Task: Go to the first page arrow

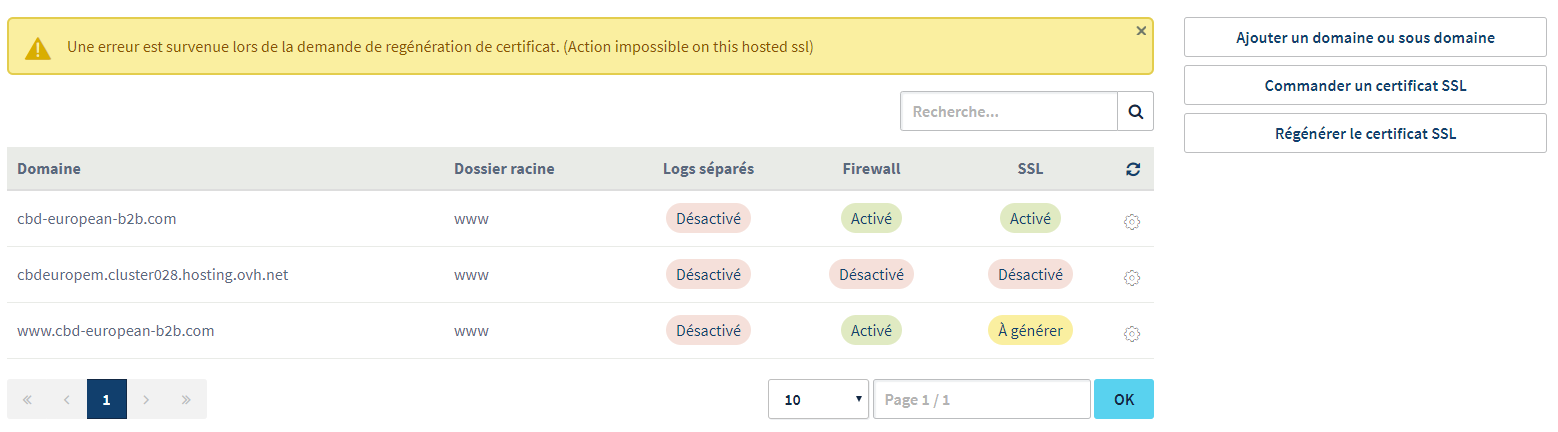Action: [27, 400]
